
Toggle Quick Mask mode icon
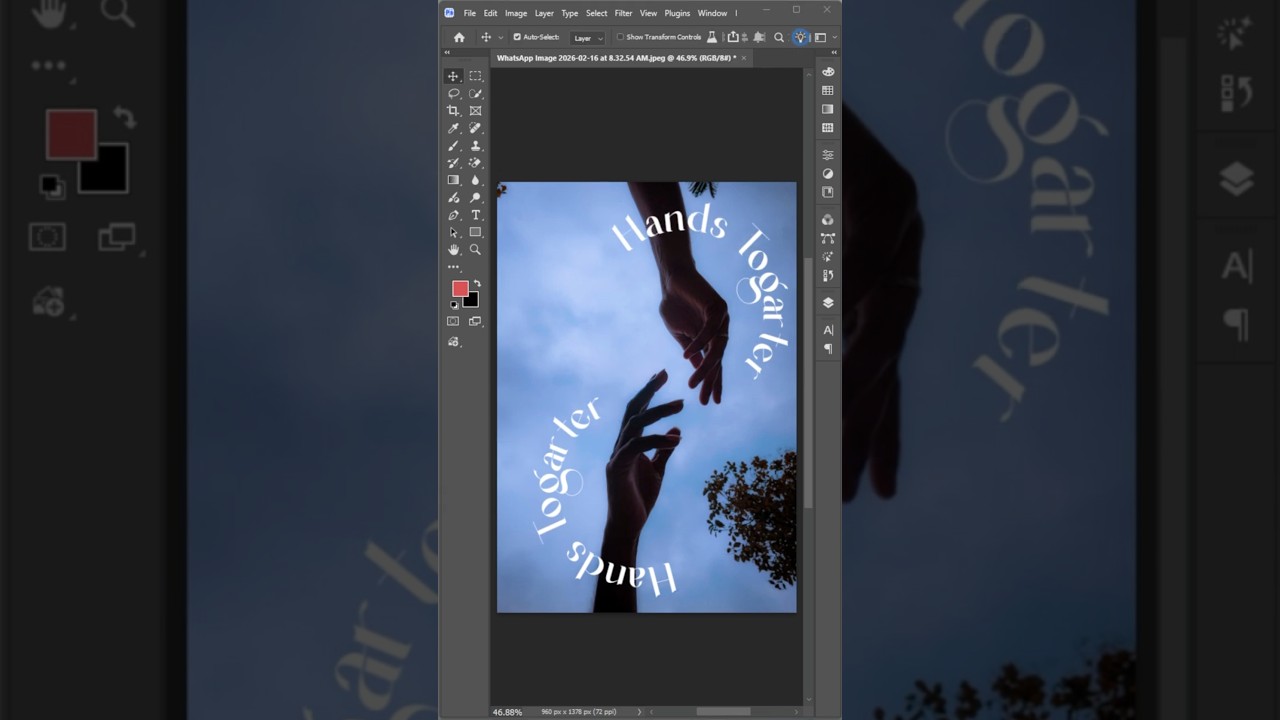tap(453, 321)
